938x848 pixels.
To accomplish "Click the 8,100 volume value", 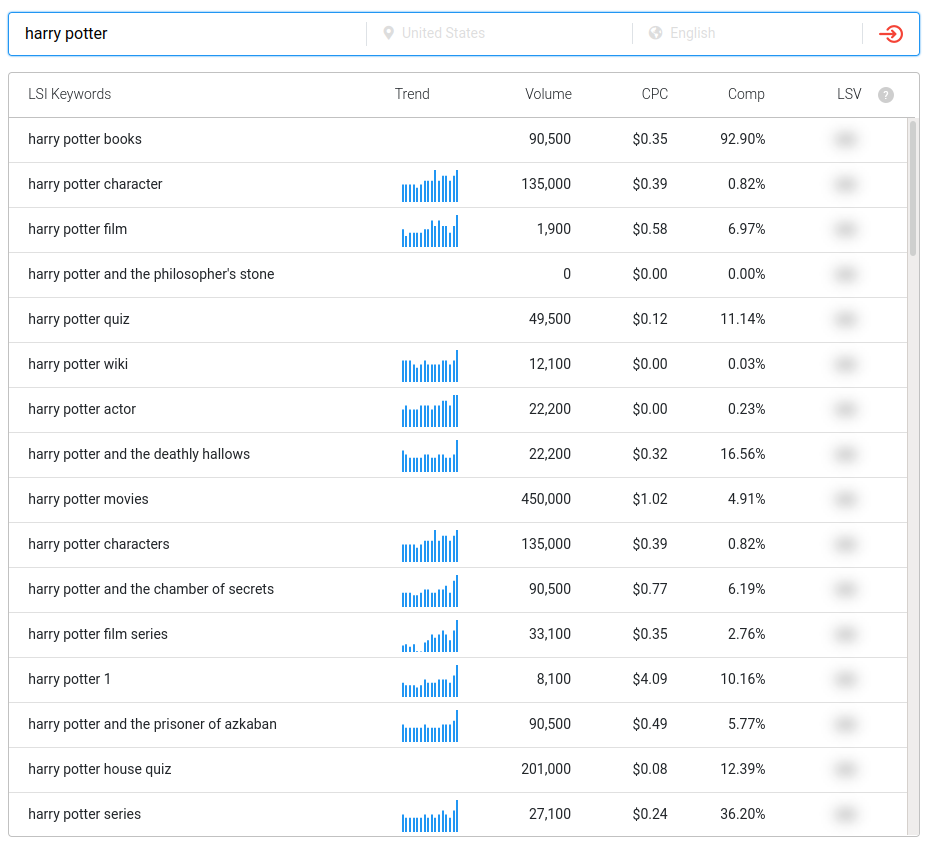I will (x=554, y=679).
